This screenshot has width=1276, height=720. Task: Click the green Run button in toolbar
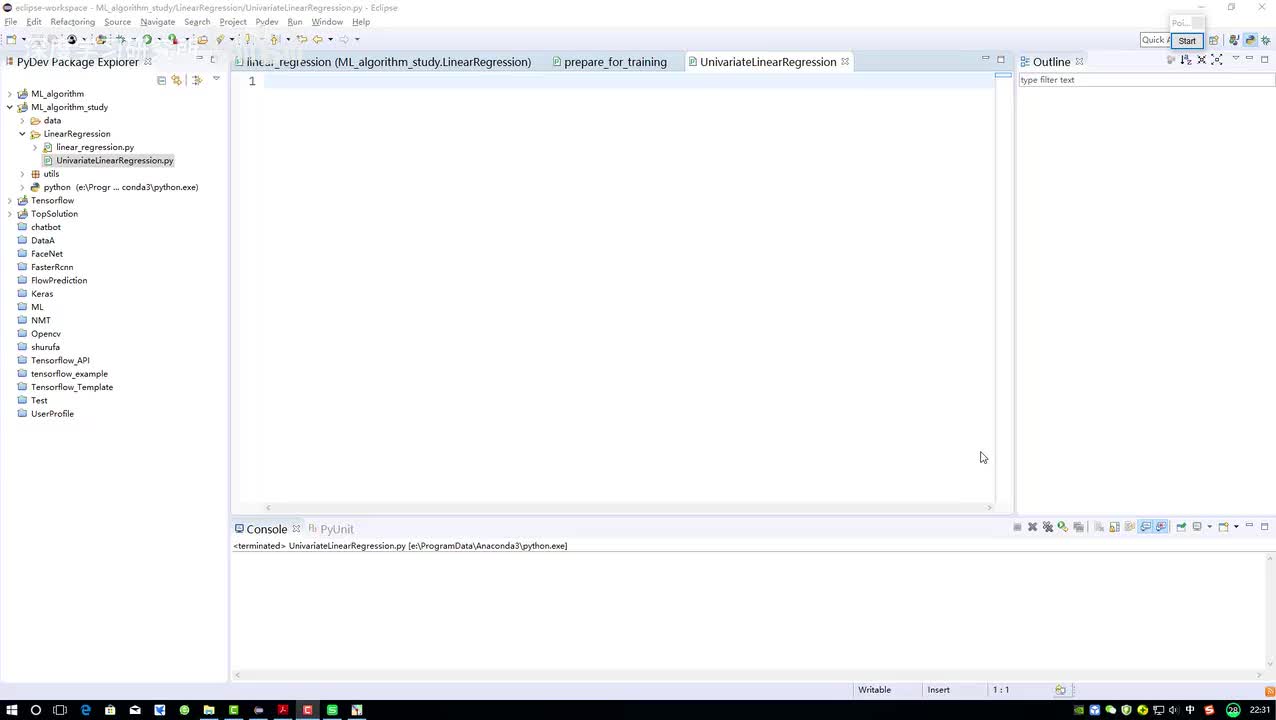[147, 40]
